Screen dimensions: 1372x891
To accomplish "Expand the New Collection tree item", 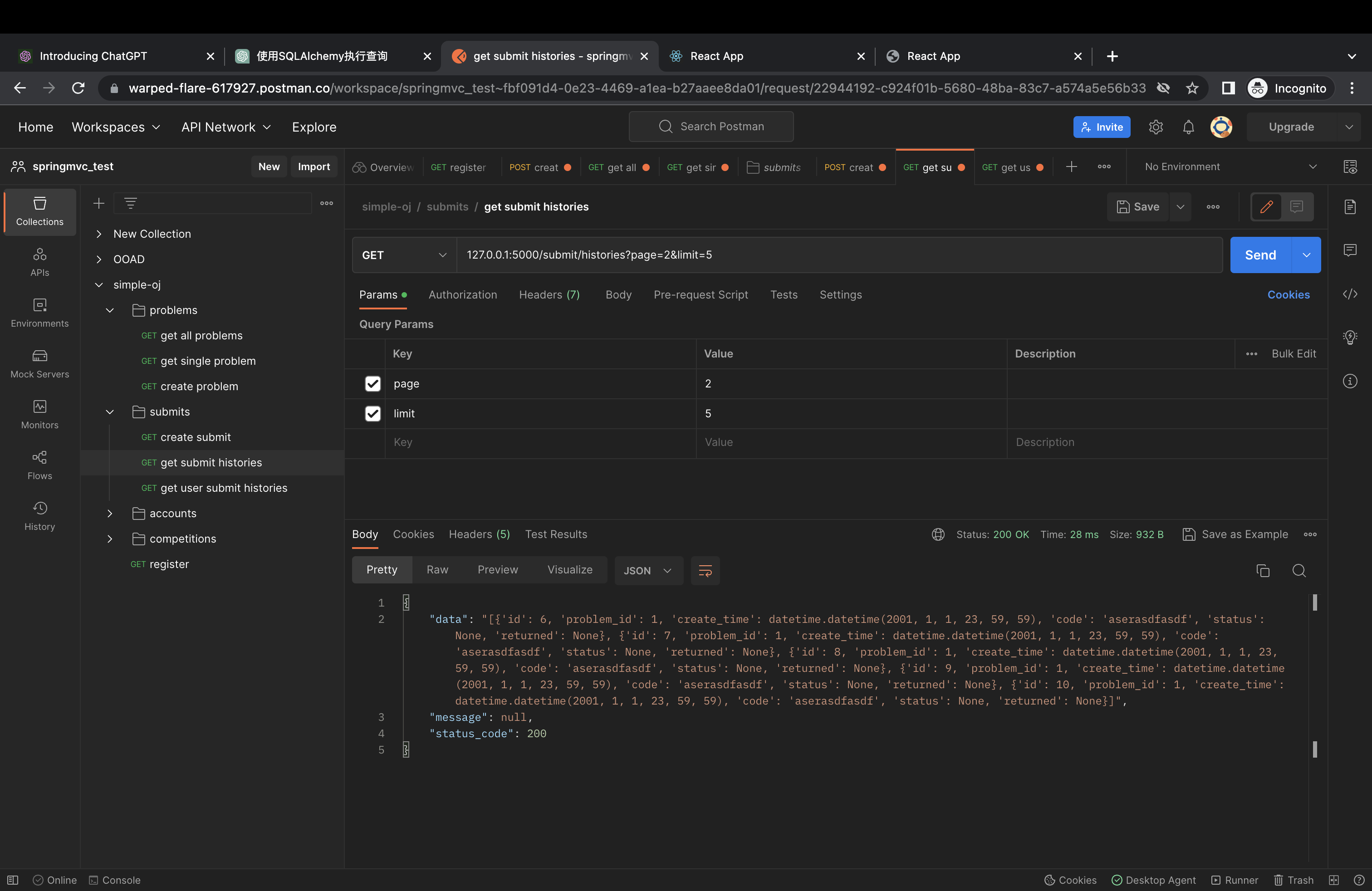I will (99, 234).
